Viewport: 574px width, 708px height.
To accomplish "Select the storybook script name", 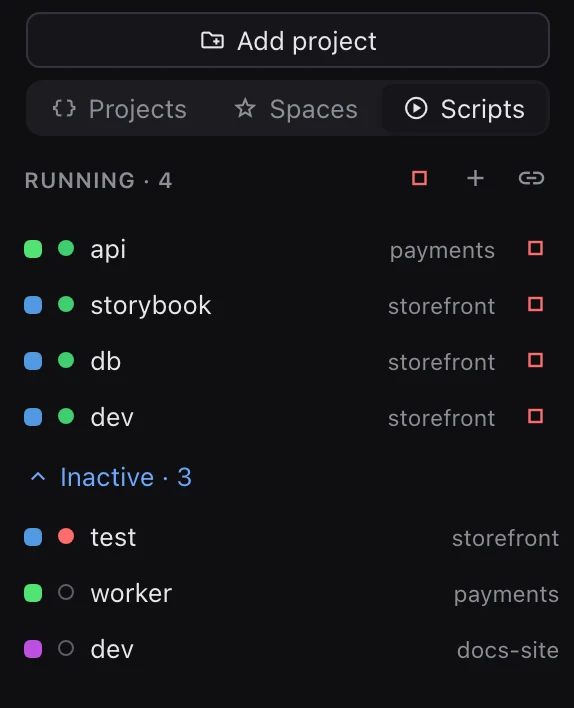I will pos(151,306).
